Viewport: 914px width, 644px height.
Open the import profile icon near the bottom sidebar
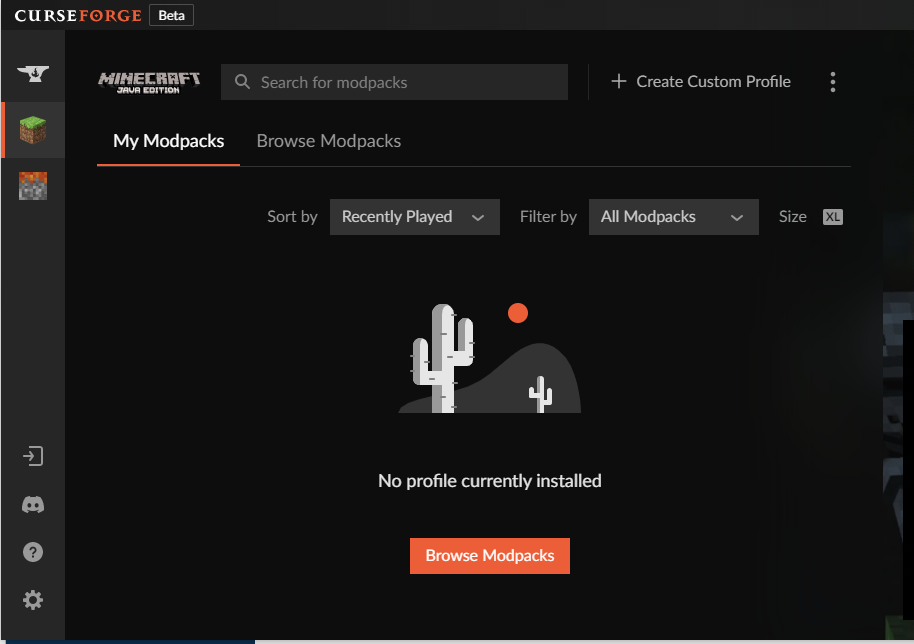[33, 455]
